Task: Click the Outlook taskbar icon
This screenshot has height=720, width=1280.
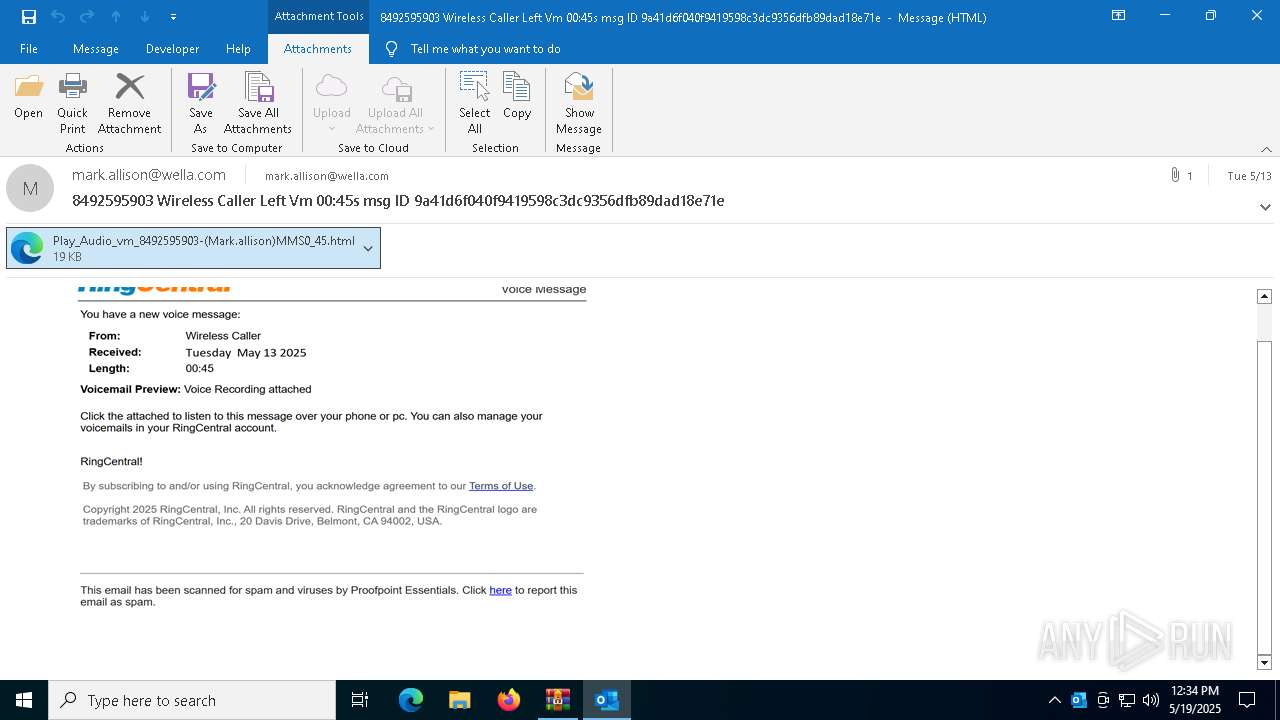Action: tap(606, 700)
